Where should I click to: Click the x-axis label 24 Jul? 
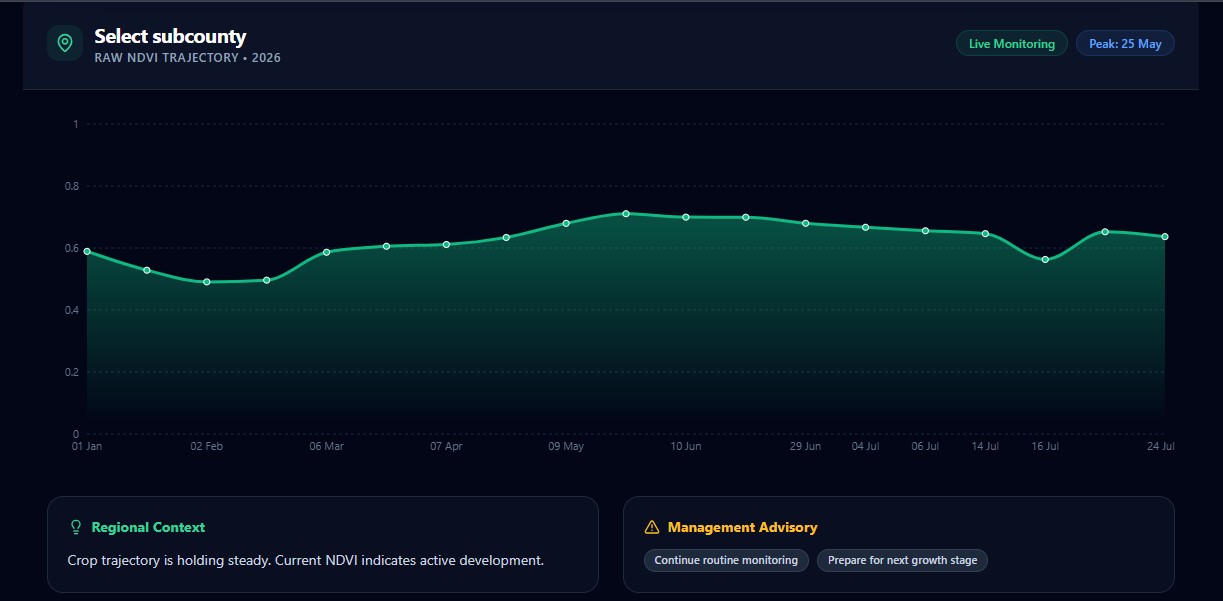(x=1161, y=447)
